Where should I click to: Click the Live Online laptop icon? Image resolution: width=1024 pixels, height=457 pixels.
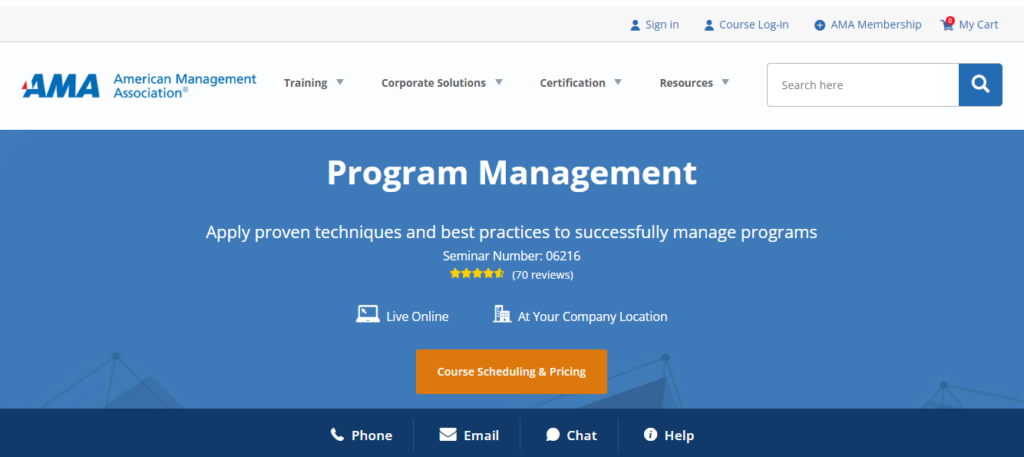tap(368, 314)
